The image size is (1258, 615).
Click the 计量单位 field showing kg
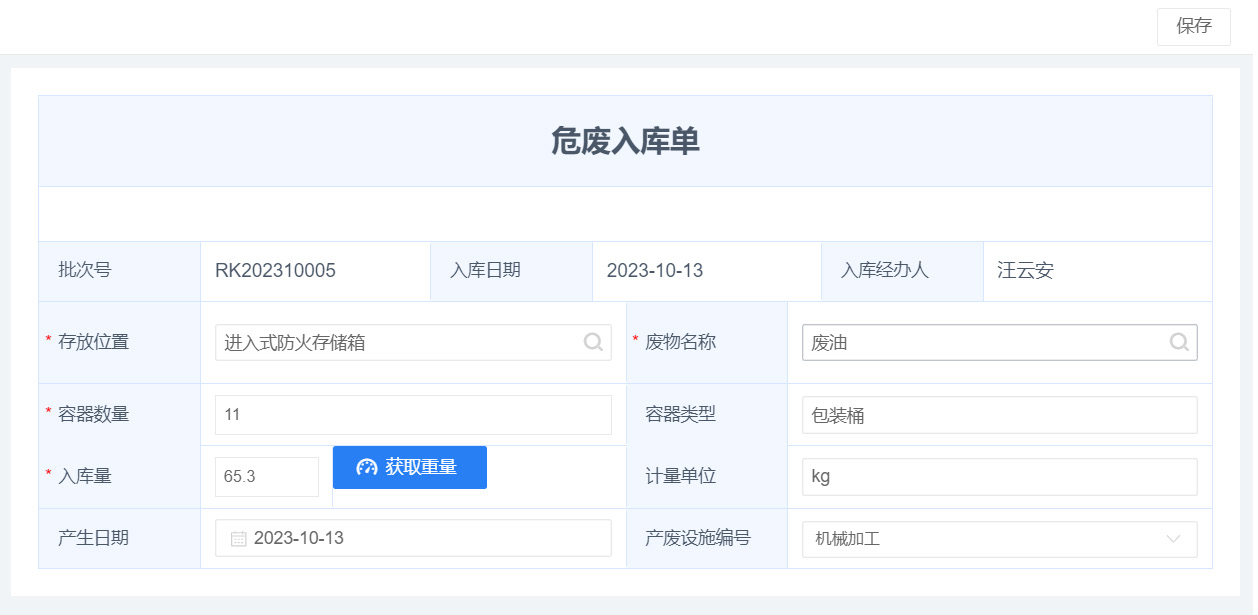coord(998,477)
